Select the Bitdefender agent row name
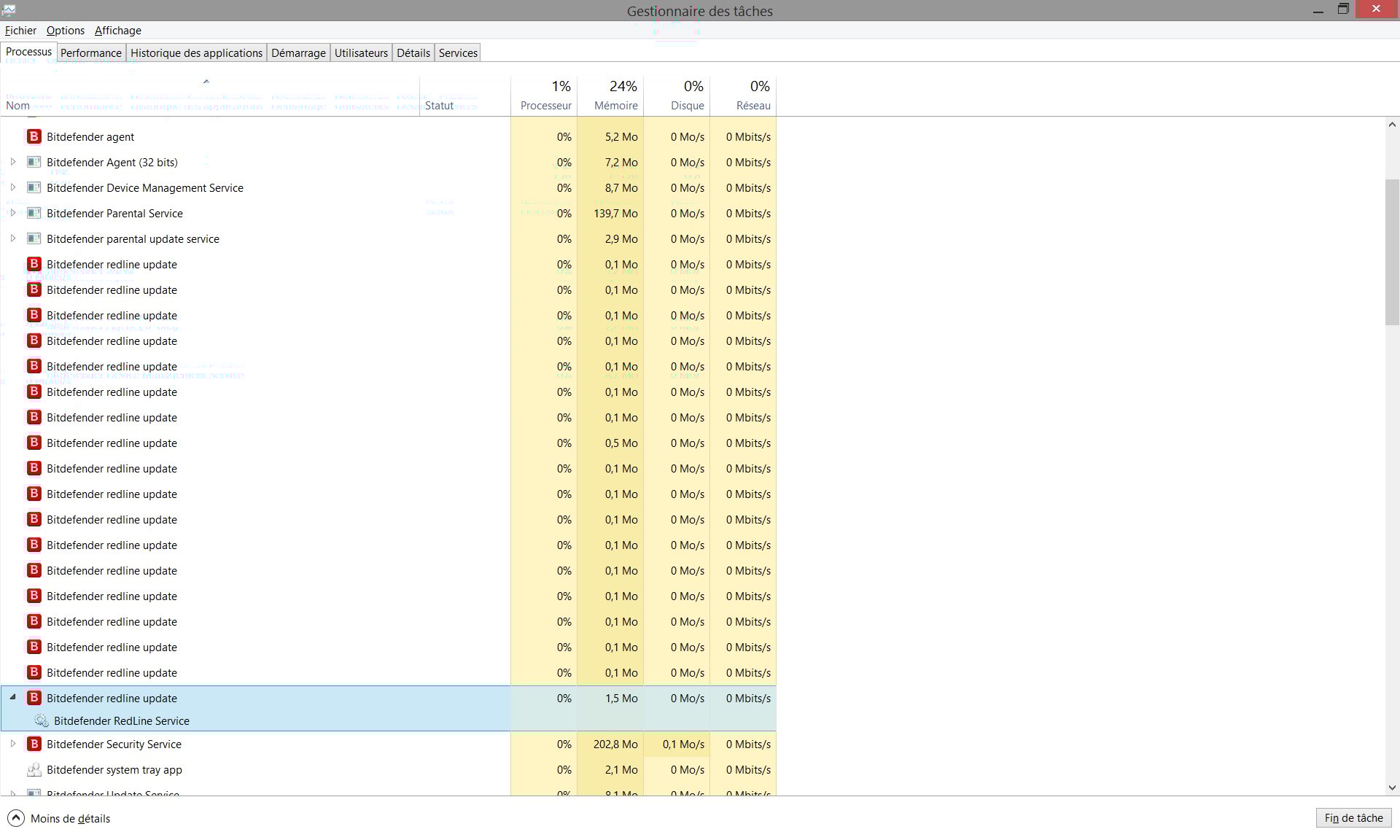 coord(90,136)
